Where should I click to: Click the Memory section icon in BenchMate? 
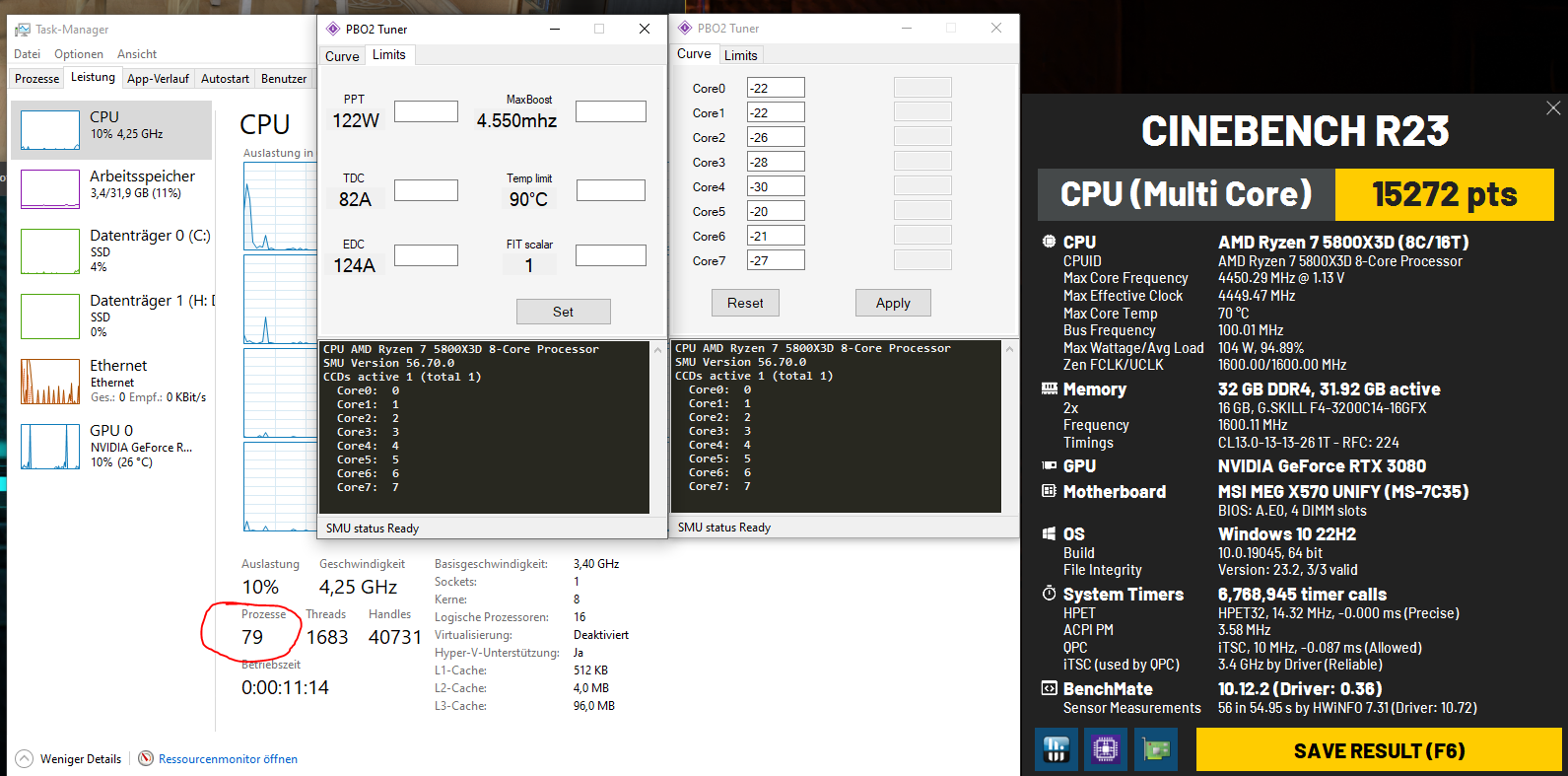pyautogui.click(x=1049, y=389)
